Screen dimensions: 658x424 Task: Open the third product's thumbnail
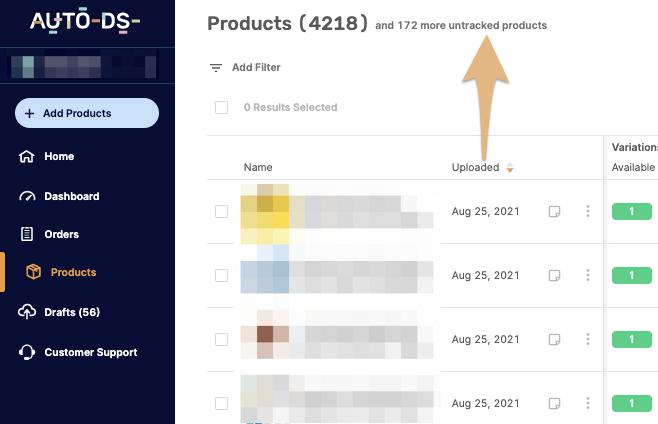265,339
